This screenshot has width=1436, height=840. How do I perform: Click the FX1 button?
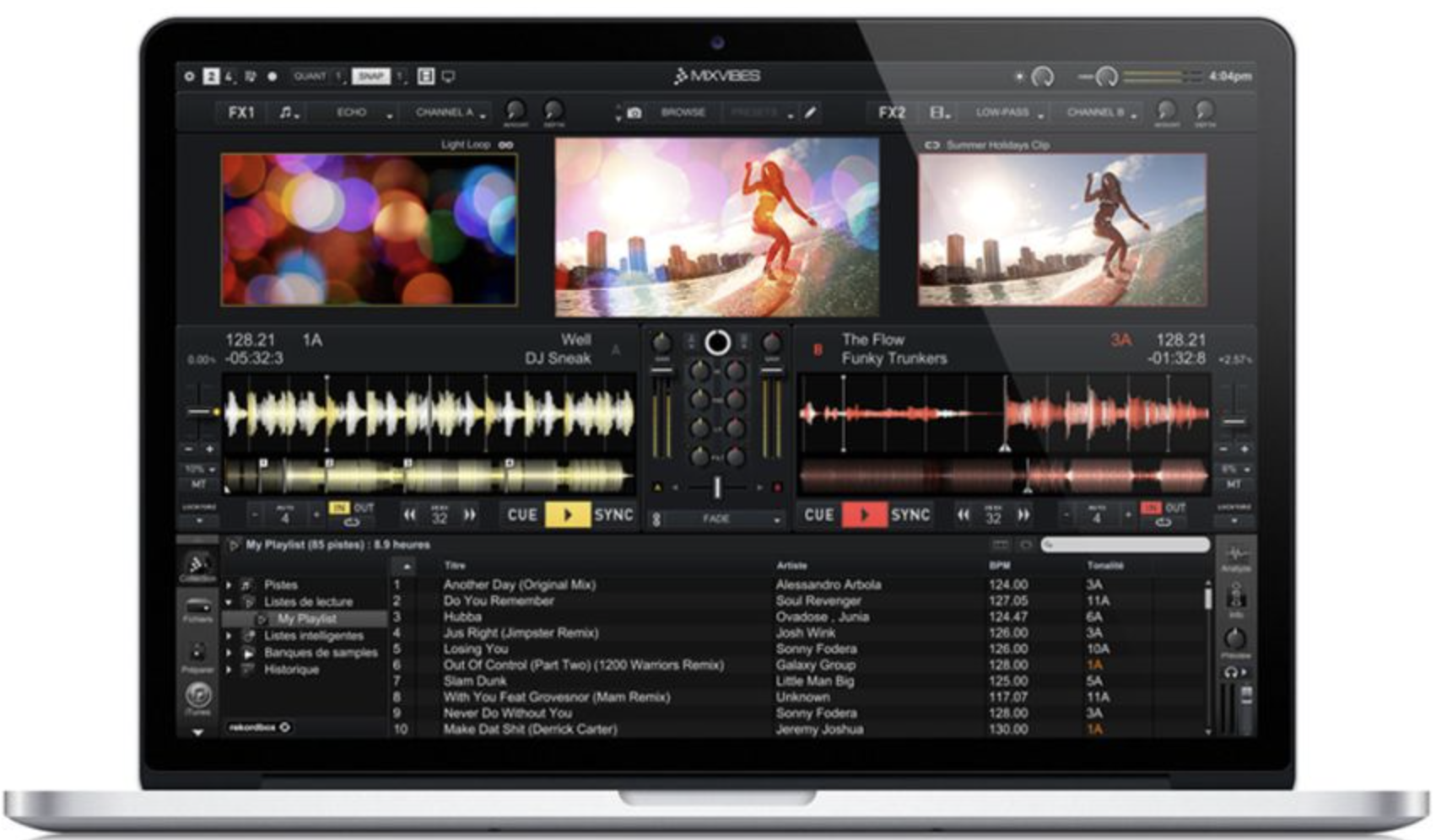240,112
